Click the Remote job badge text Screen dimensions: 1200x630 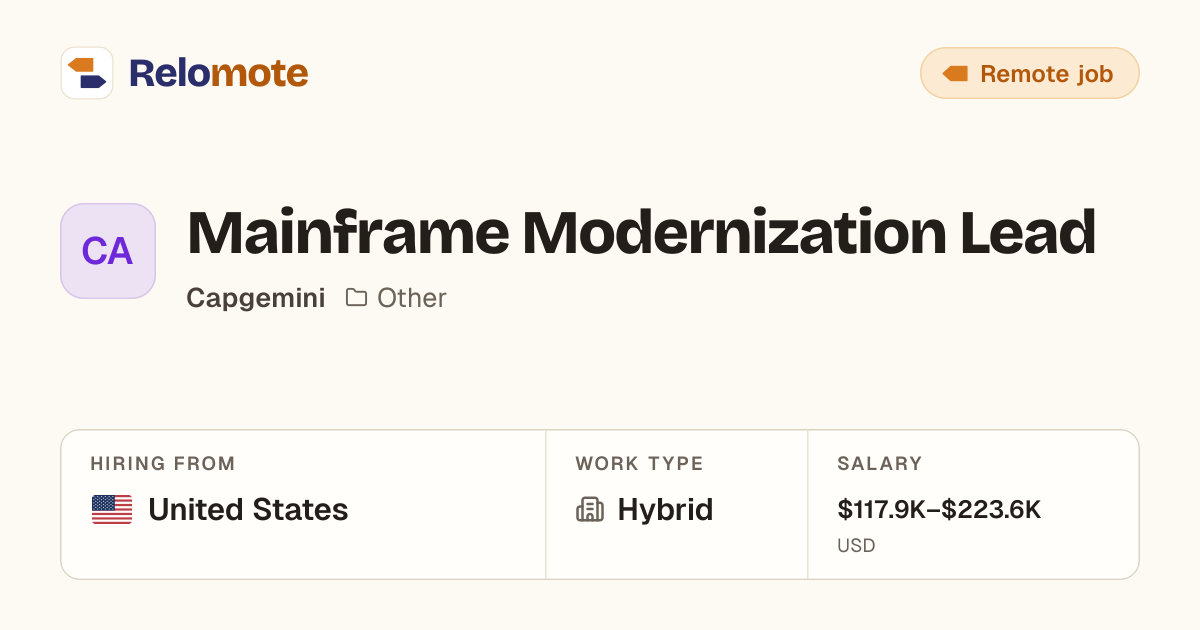tap(1046, 73)
